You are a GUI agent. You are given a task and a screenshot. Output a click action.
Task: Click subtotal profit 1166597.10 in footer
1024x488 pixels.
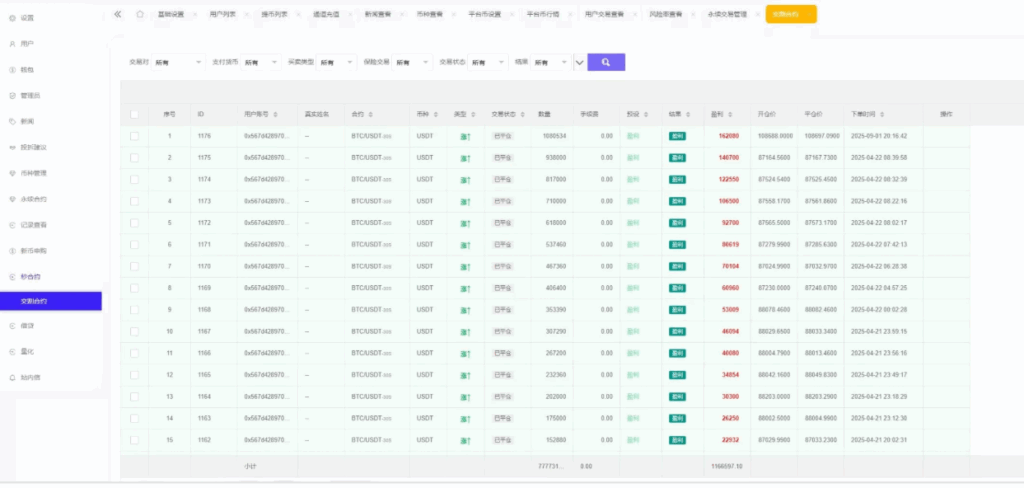pos(727,466)
